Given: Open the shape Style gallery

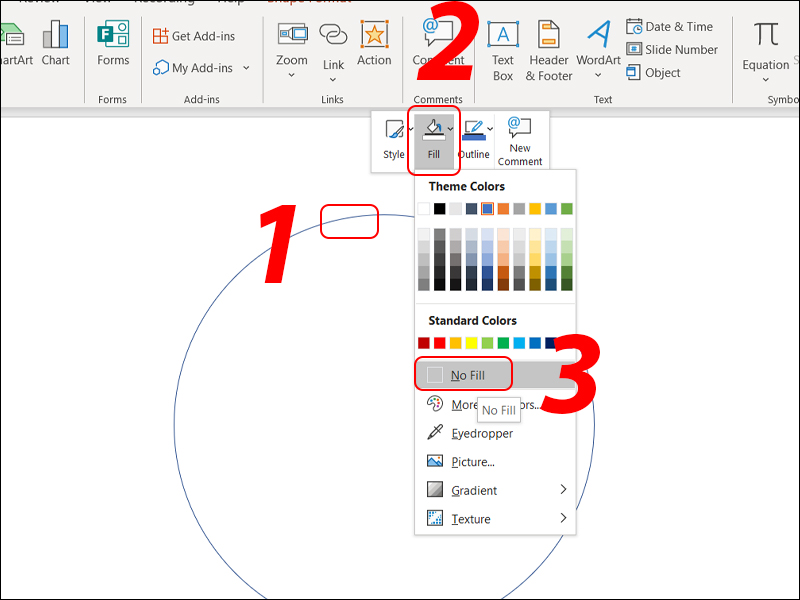Looking at the screenshot, I should (394, 139).
